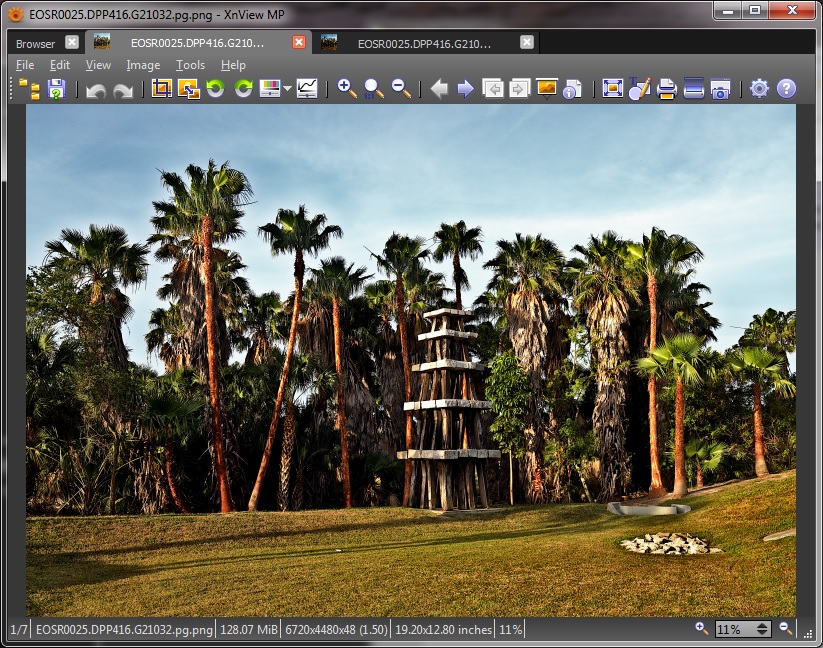Switch to the Browser tab
This screenshot has width=823, height=648.
[35, 43]
